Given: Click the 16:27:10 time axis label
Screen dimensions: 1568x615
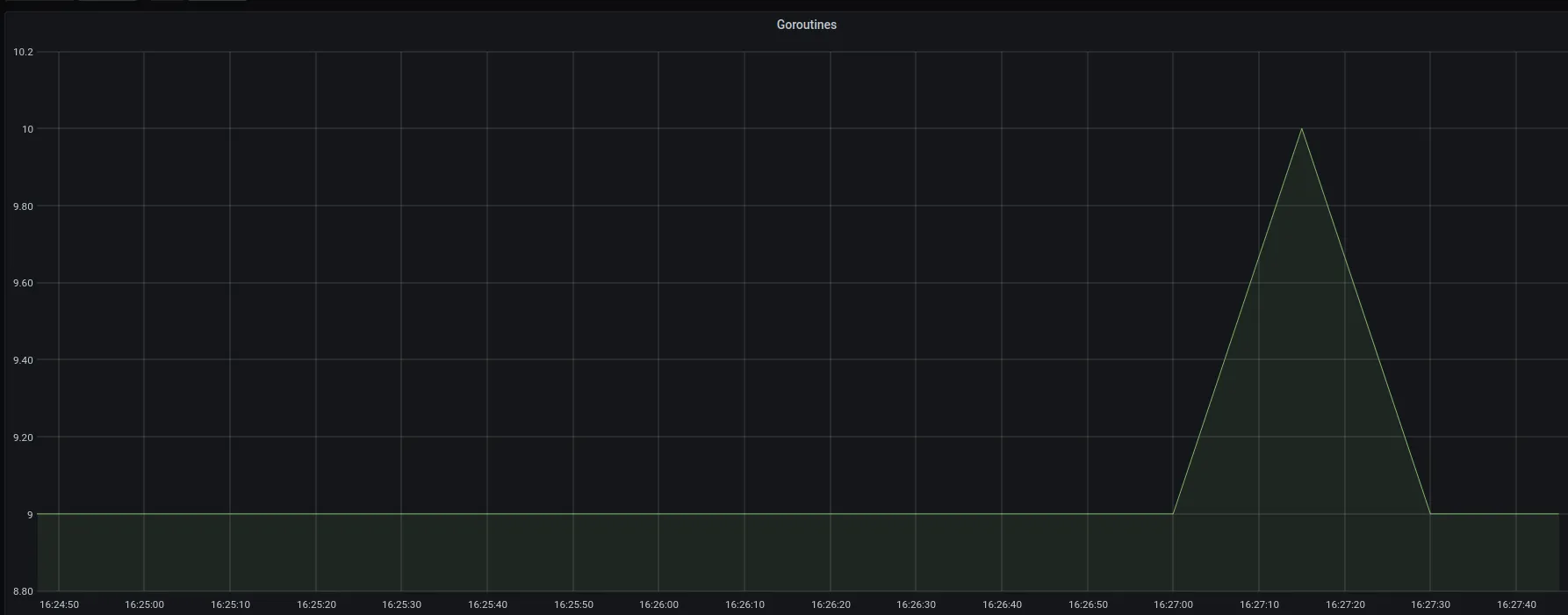Looking at the screenshot, I should 1259,604.
